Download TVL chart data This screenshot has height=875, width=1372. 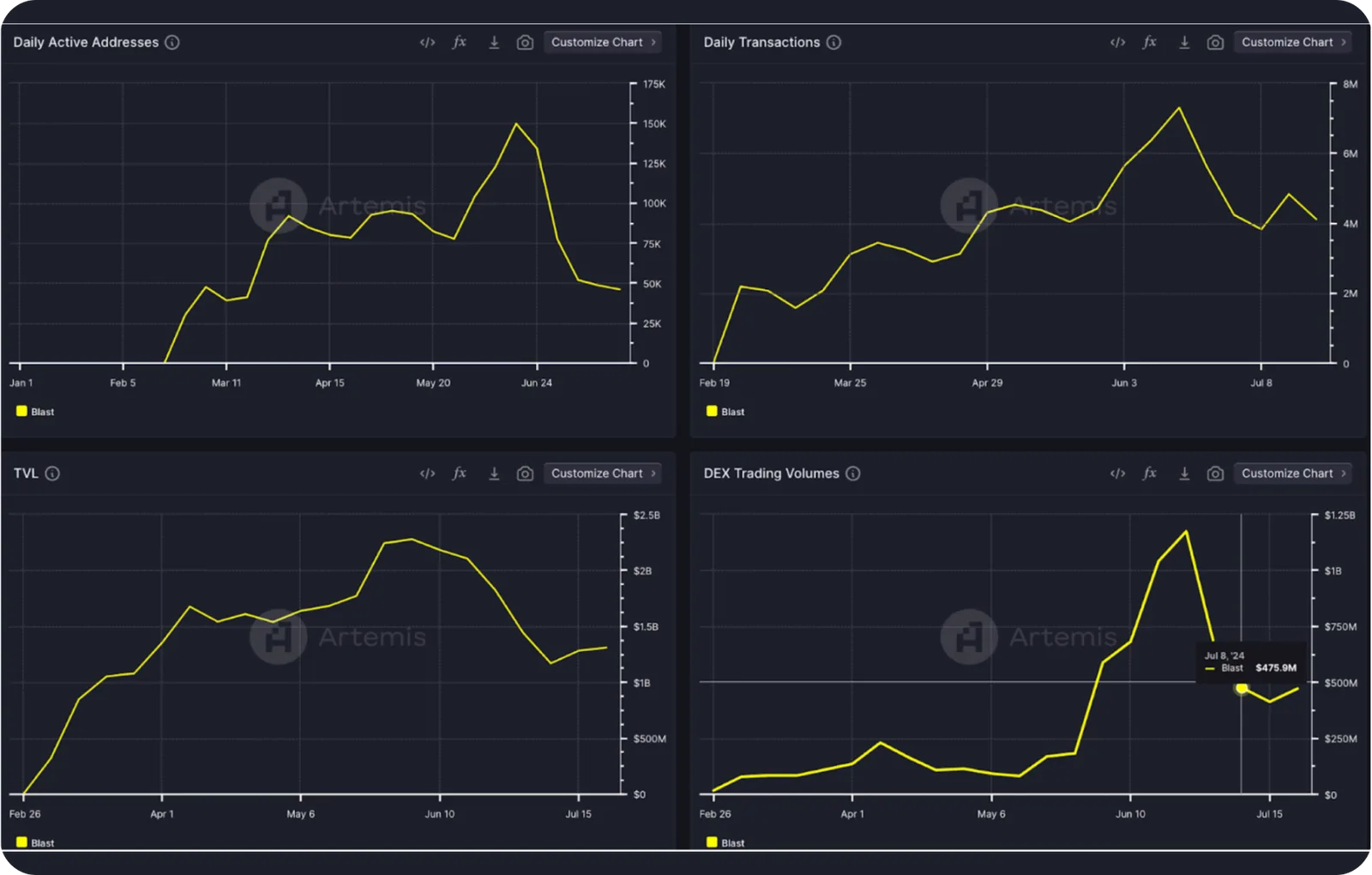(494, 474)
